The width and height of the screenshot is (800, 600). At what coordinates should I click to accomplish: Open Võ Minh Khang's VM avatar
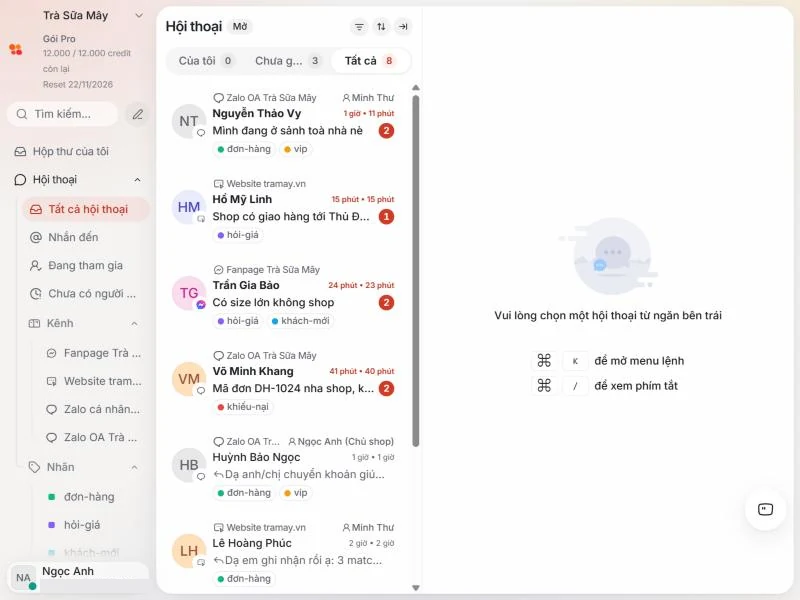(x=189, y=379)
